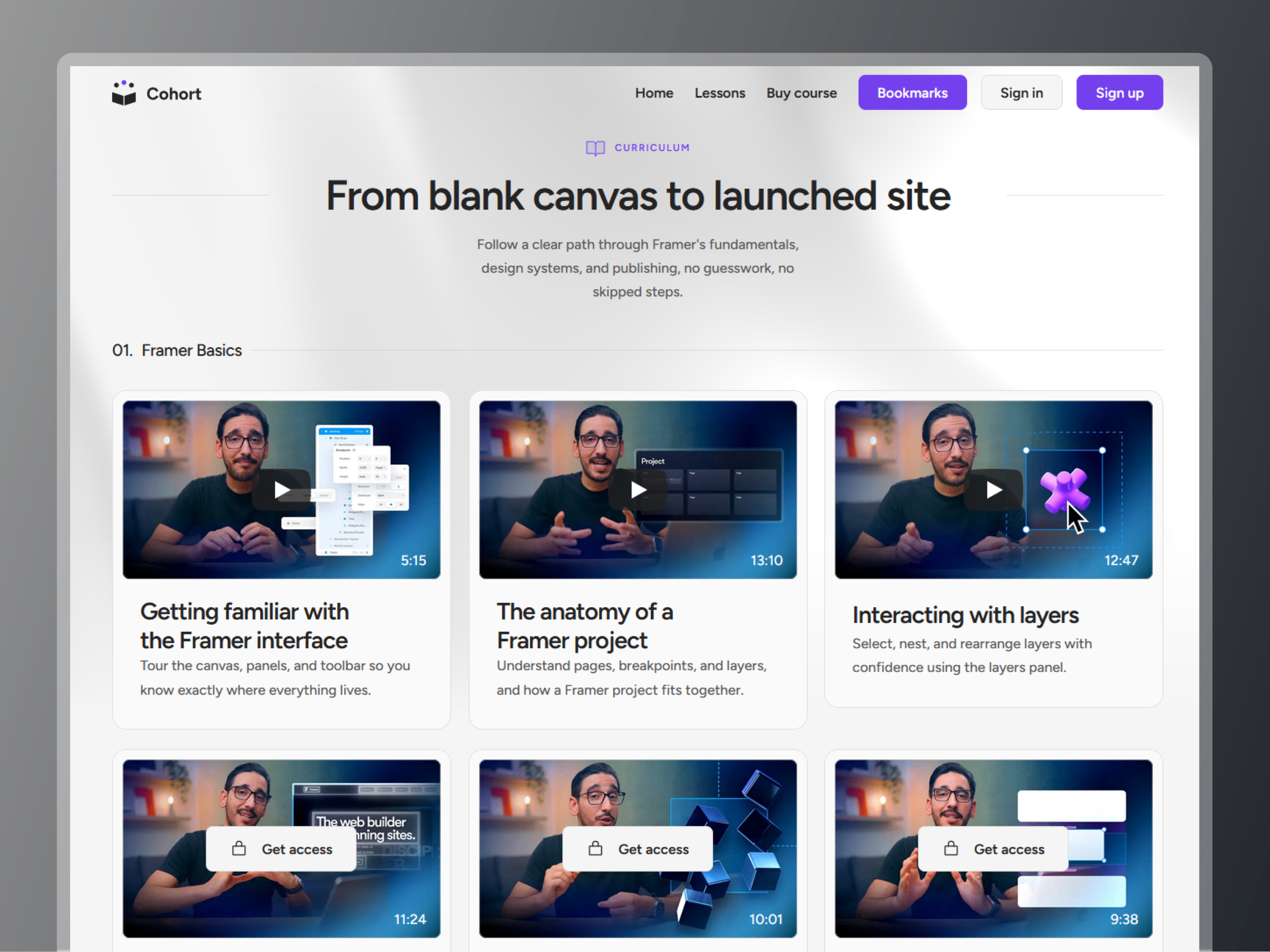
Task: Get access to the 10:01 lesson
Action: 638,849
